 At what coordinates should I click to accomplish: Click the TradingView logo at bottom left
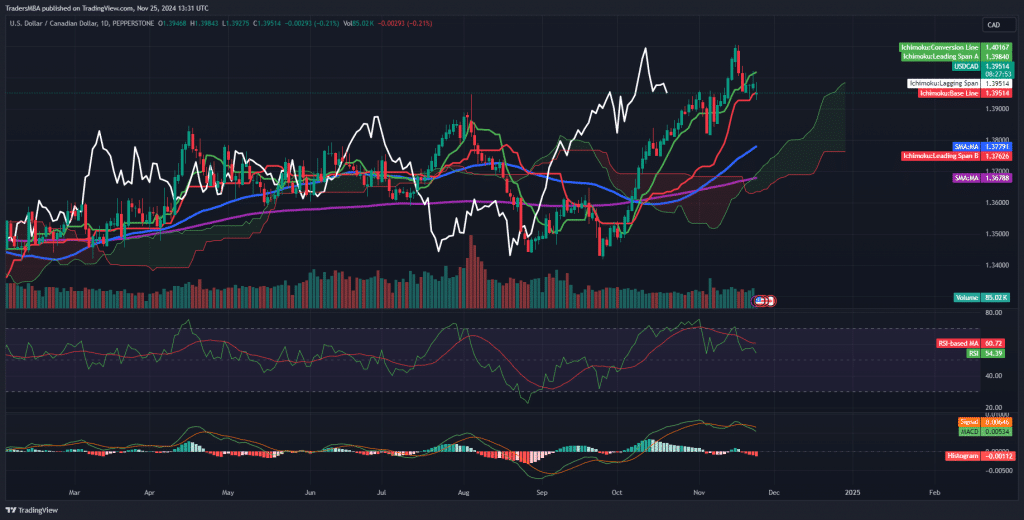tap(30, 509)
